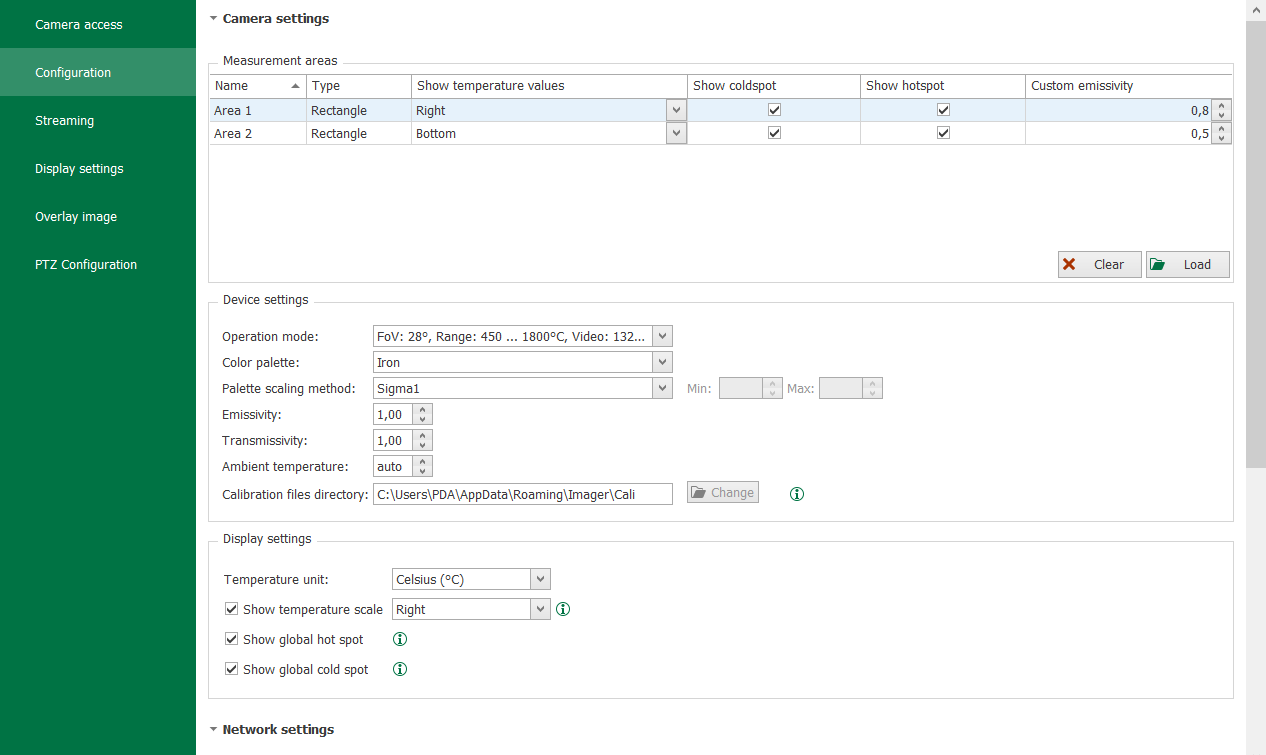Select the Configuration sidebar item
1266x755 pixels.
point(98,72)
